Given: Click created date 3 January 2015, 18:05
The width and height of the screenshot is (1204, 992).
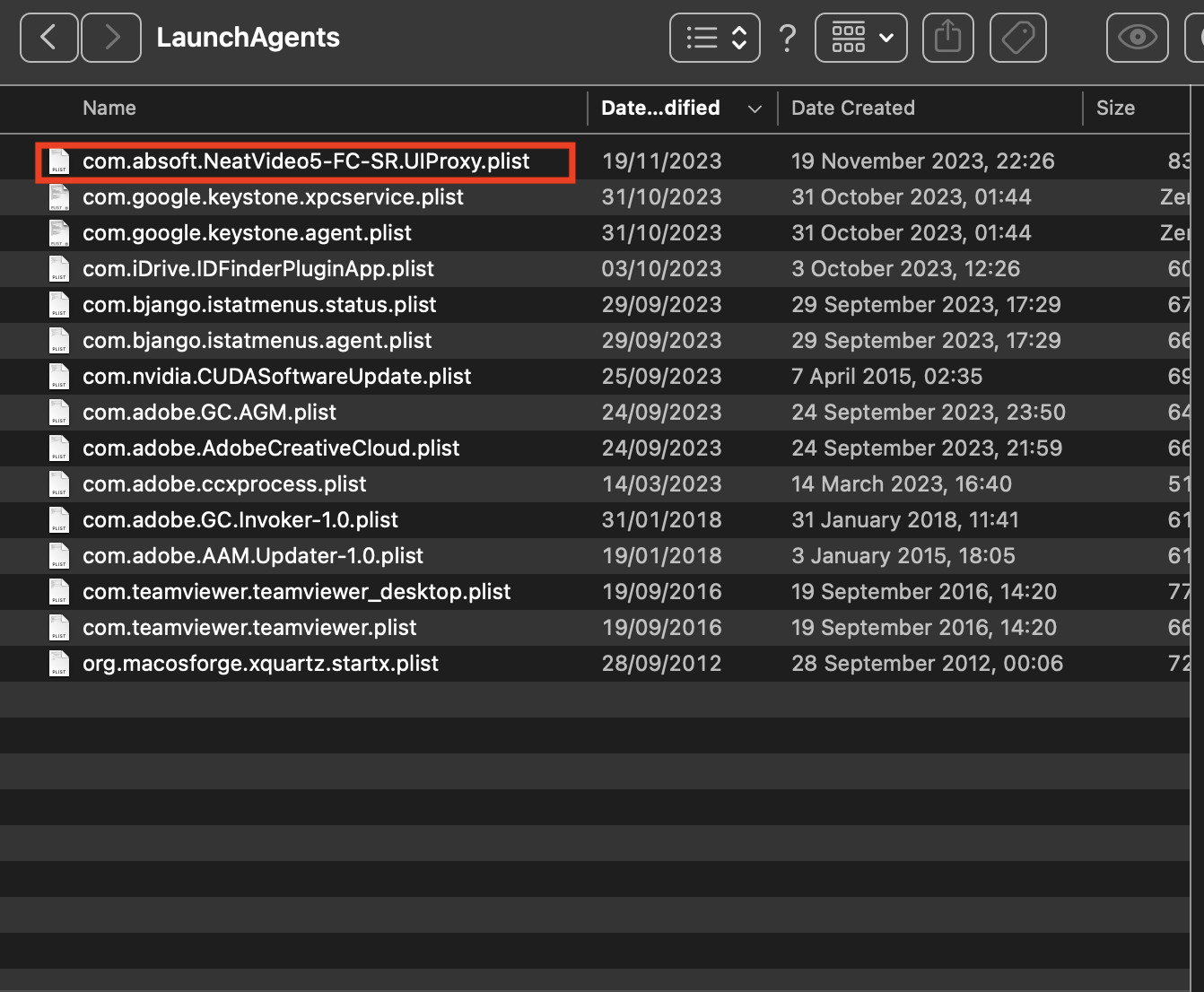Looking at the screenshot, I should coord(903,556).
